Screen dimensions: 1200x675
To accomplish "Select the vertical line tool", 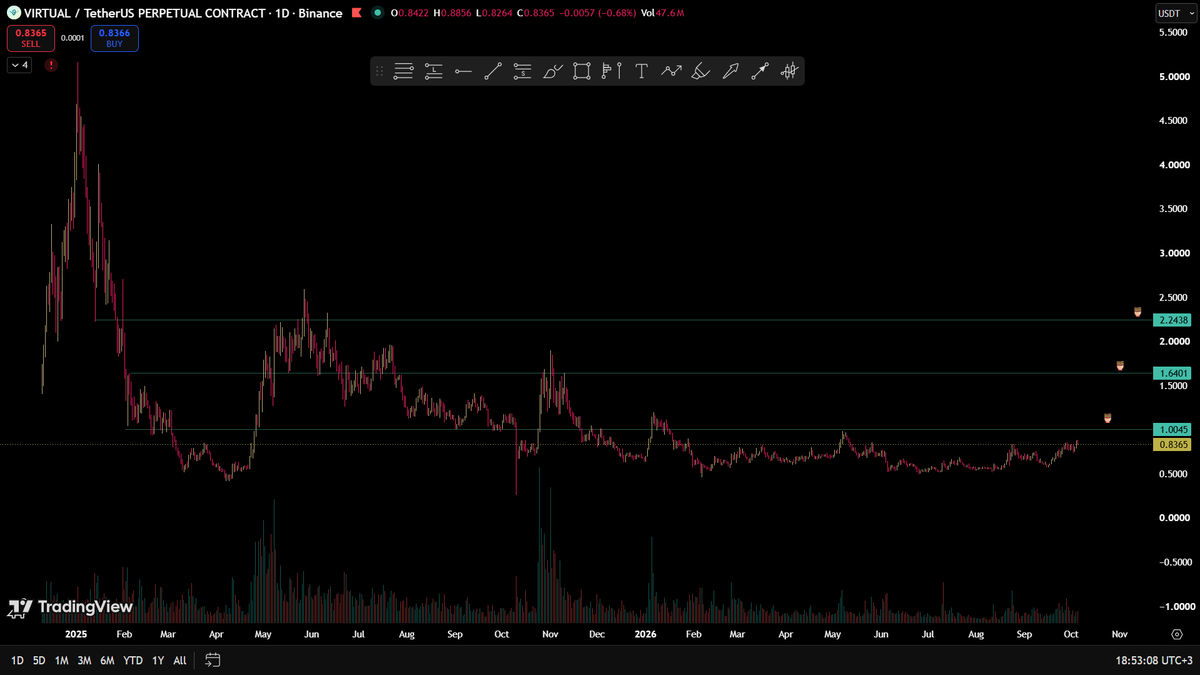I will (620, 71).
